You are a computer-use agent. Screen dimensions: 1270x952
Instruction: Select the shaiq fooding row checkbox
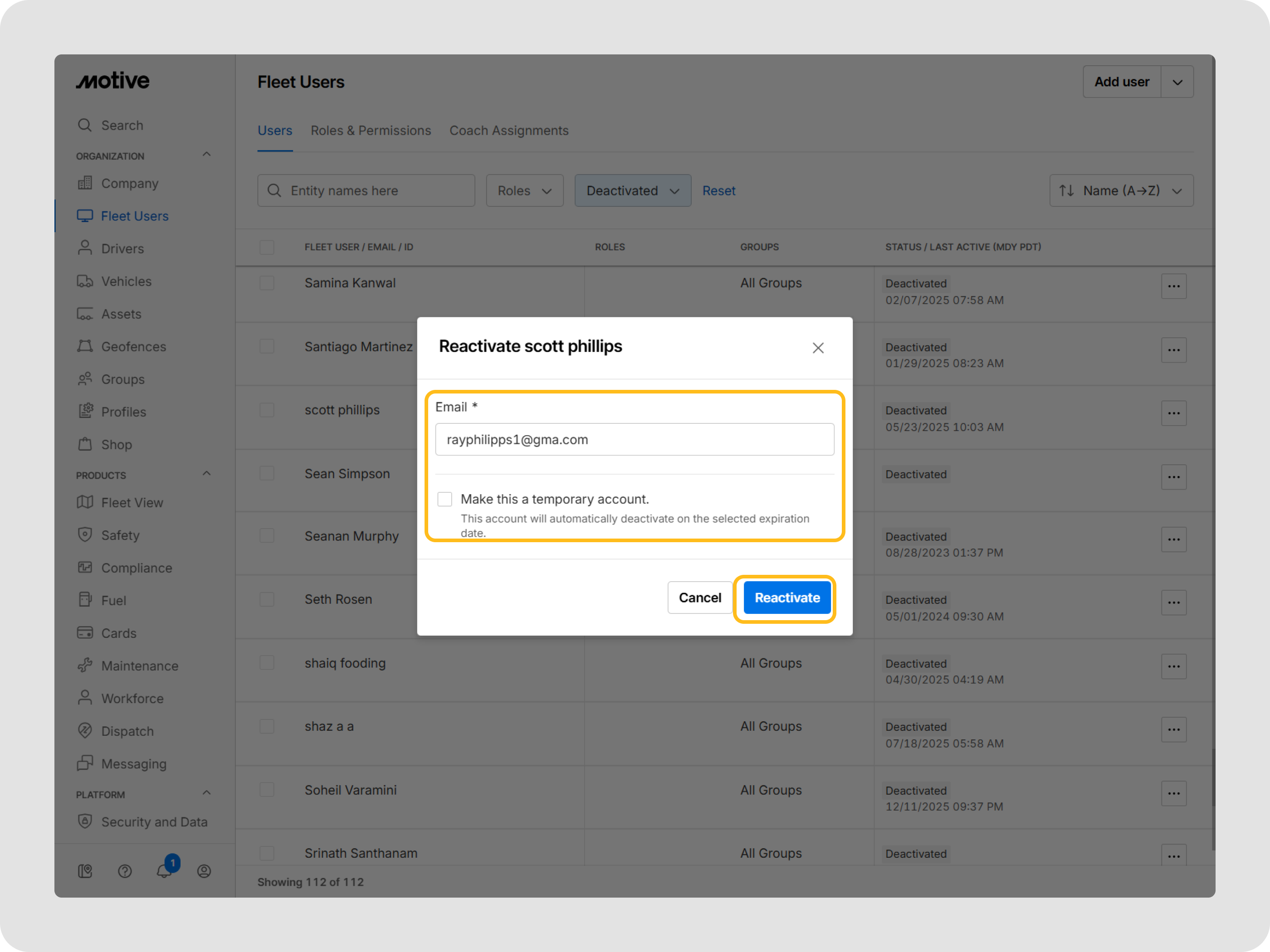pyautogui.click(x=267, y=663)
